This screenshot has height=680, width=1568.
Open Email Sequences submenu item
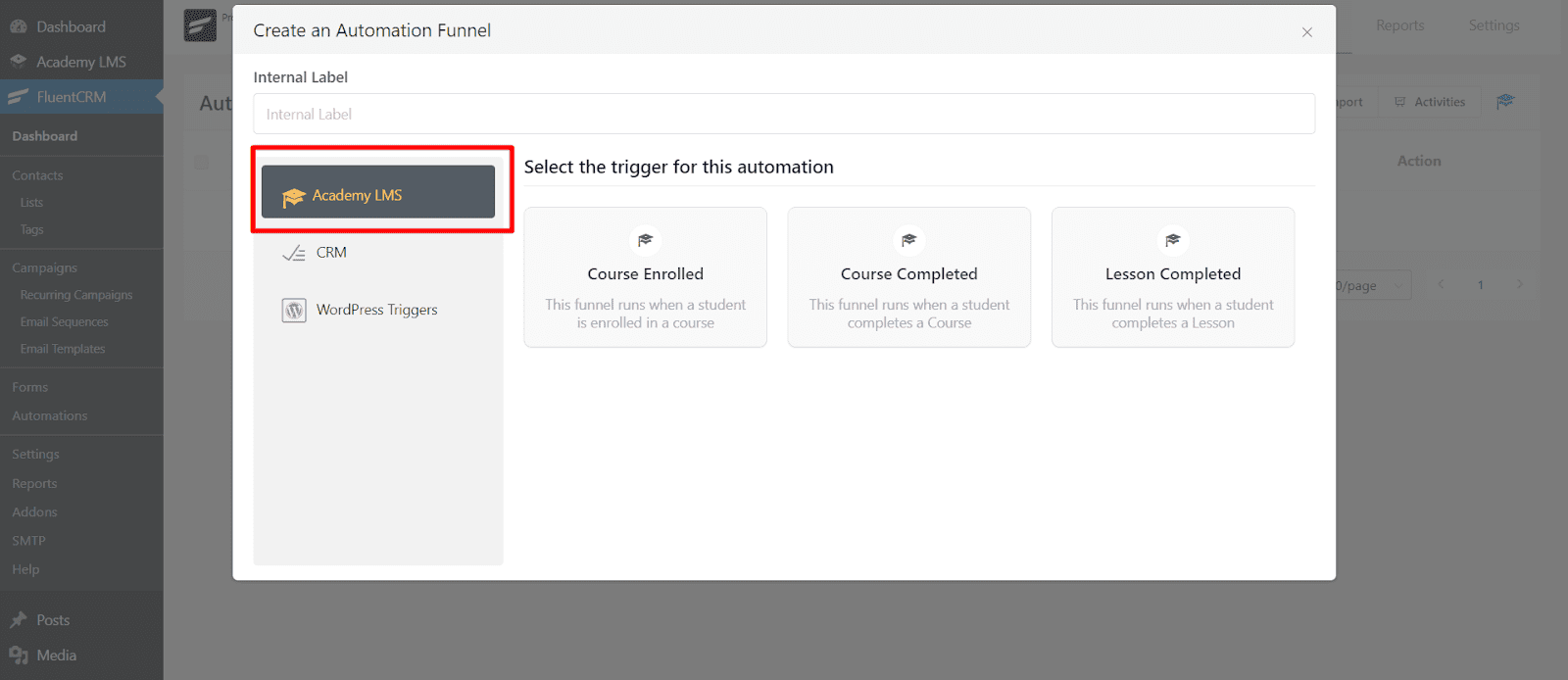click(65, 322)
